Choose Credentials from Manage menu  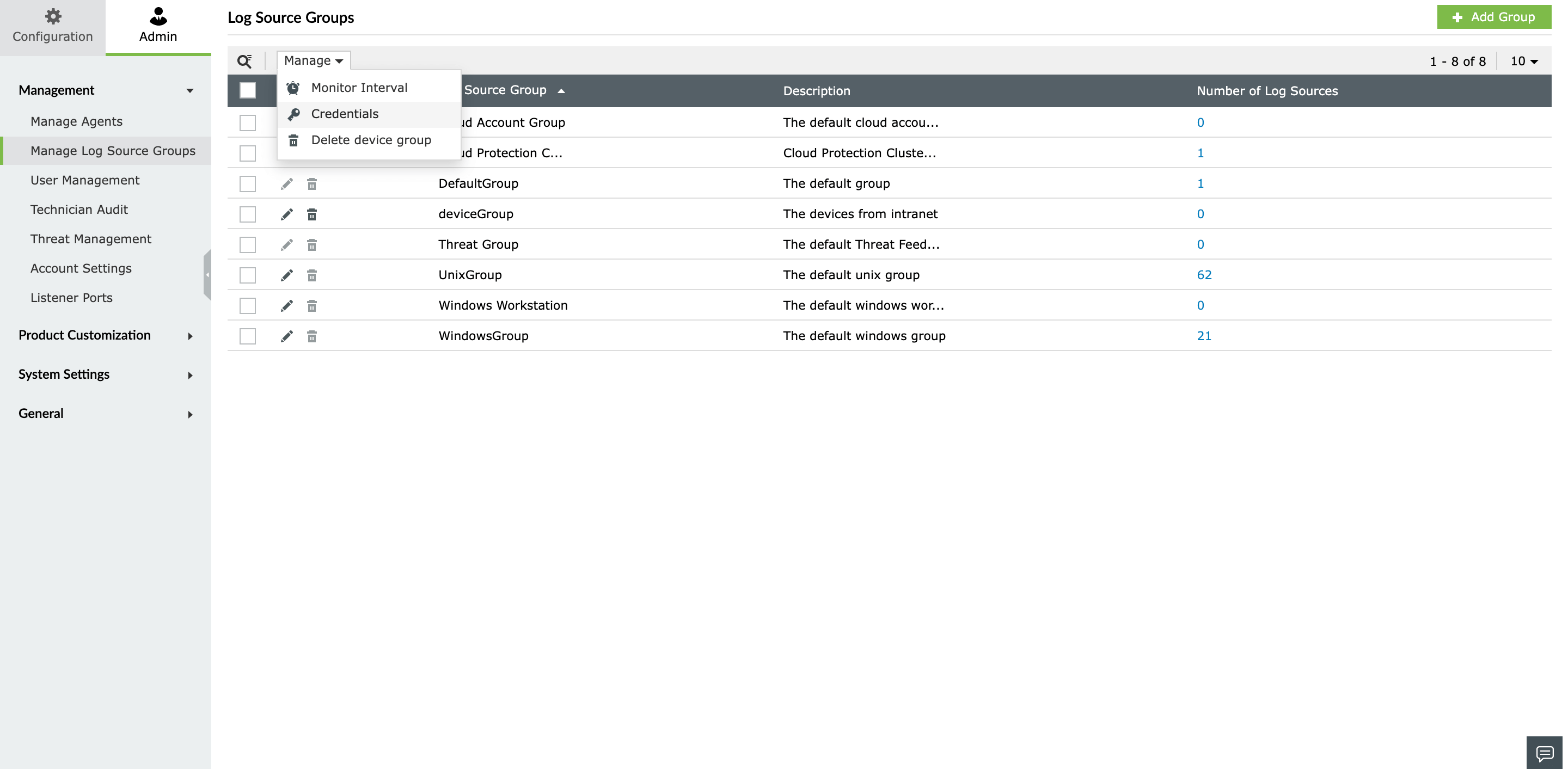[x=369, y=114]
